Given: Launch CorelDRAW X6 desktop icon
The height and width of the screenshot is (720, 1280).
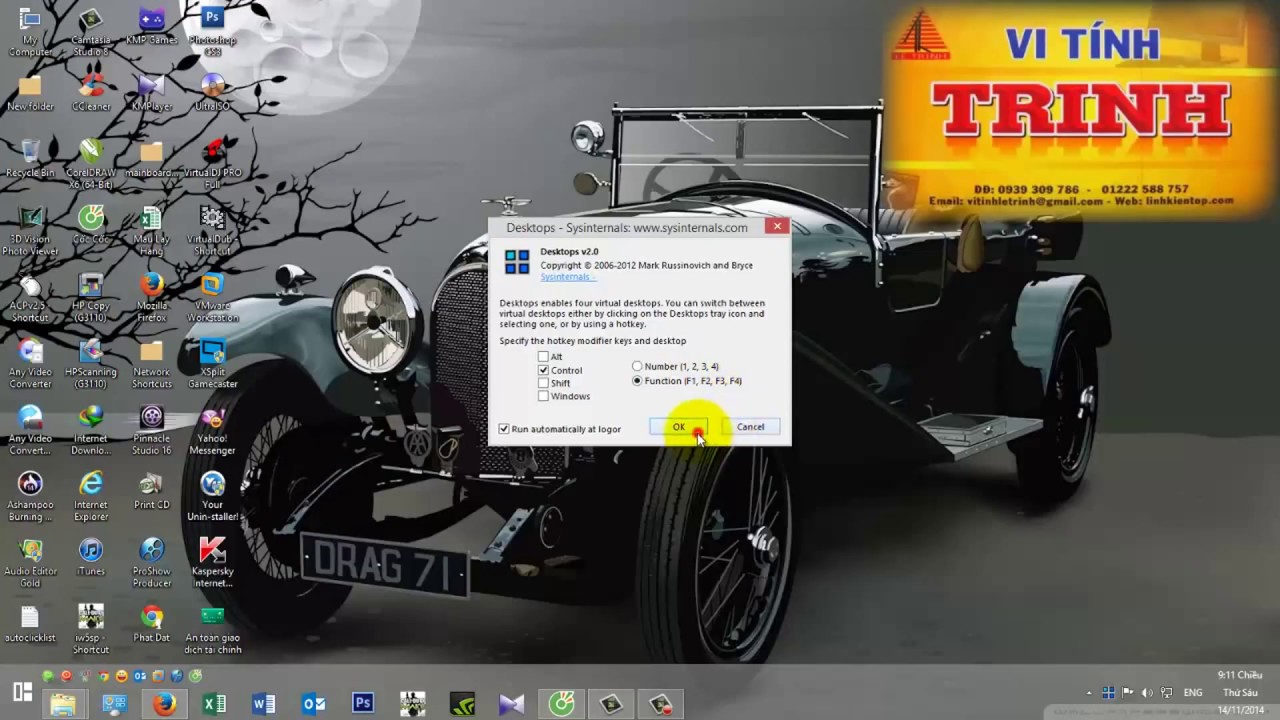Looking at the screenshot, I should 91,163.
